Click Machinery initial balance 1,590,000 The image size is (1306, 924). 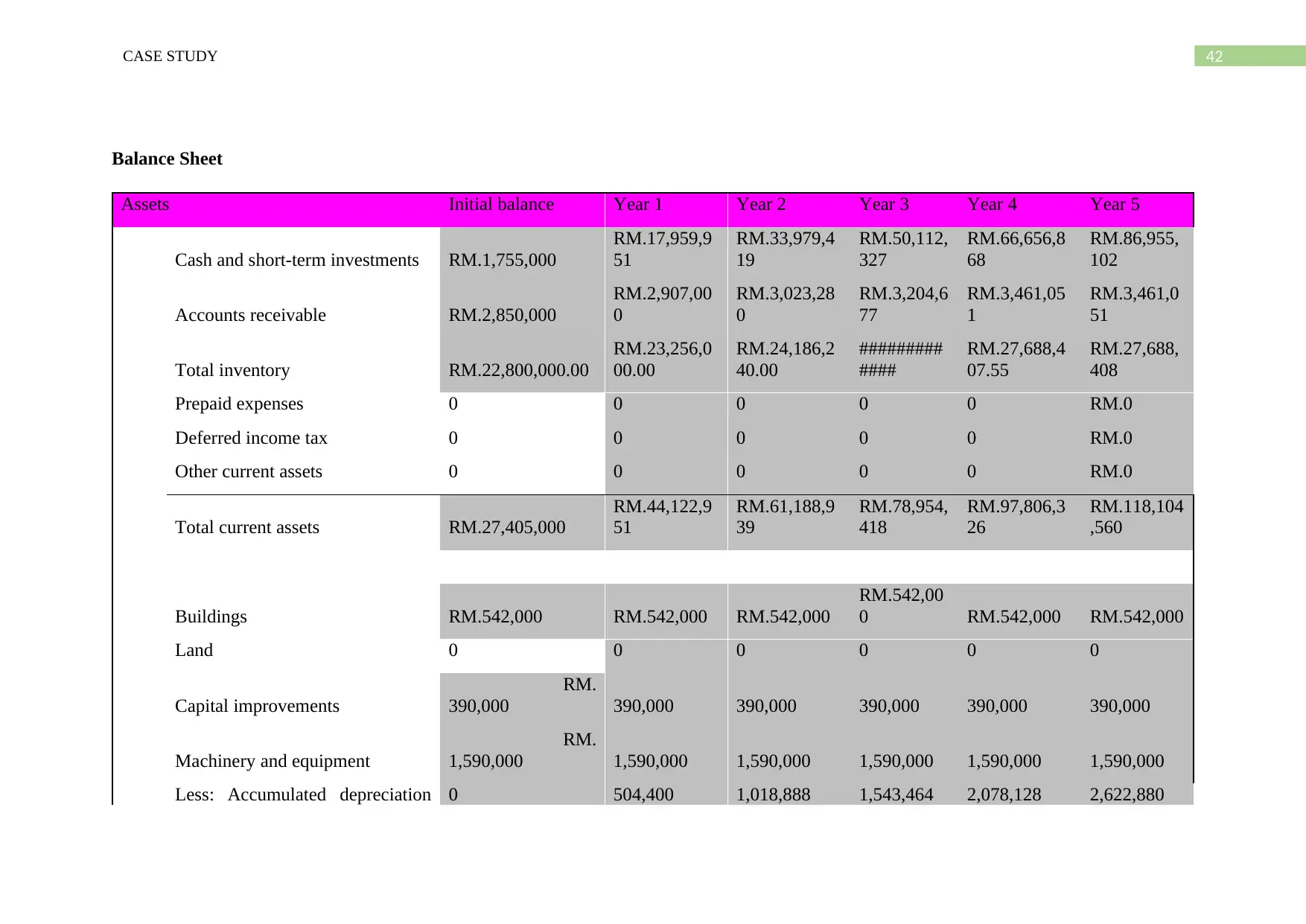tap(485, 761)
